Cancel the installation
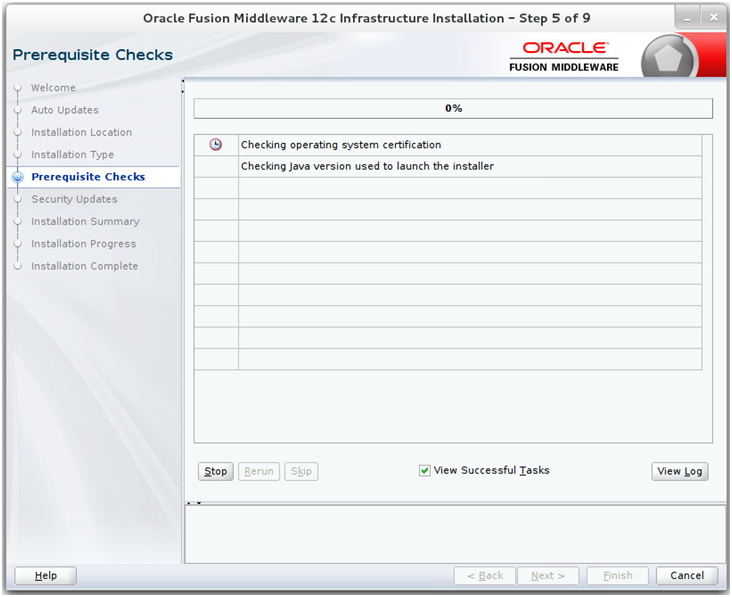The height and width of the screenshot is (597, 732). click(x=687, y=576)
